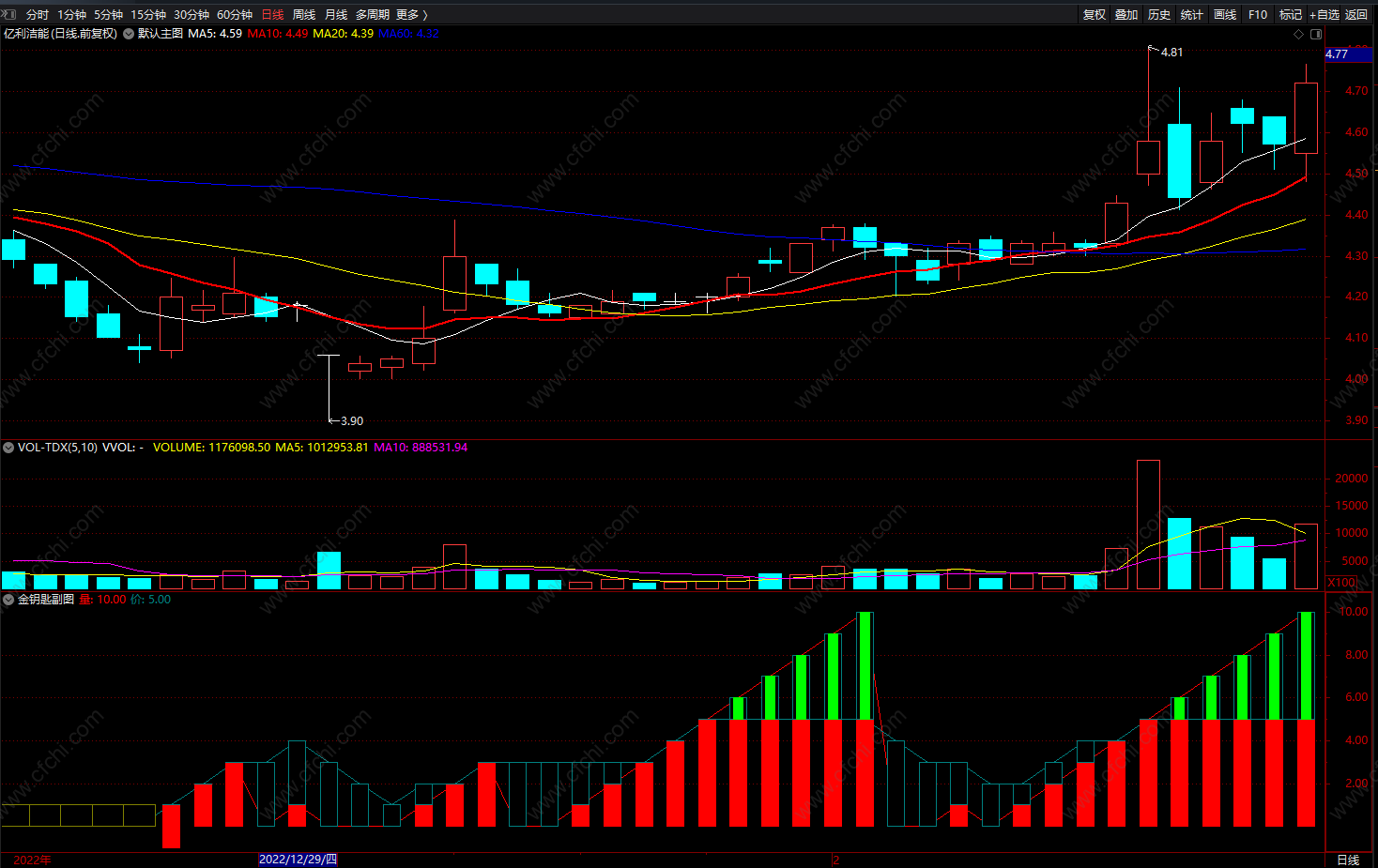Select the 15分钟 period tab
Screen dimensions: 1378x868
point(148,15)
